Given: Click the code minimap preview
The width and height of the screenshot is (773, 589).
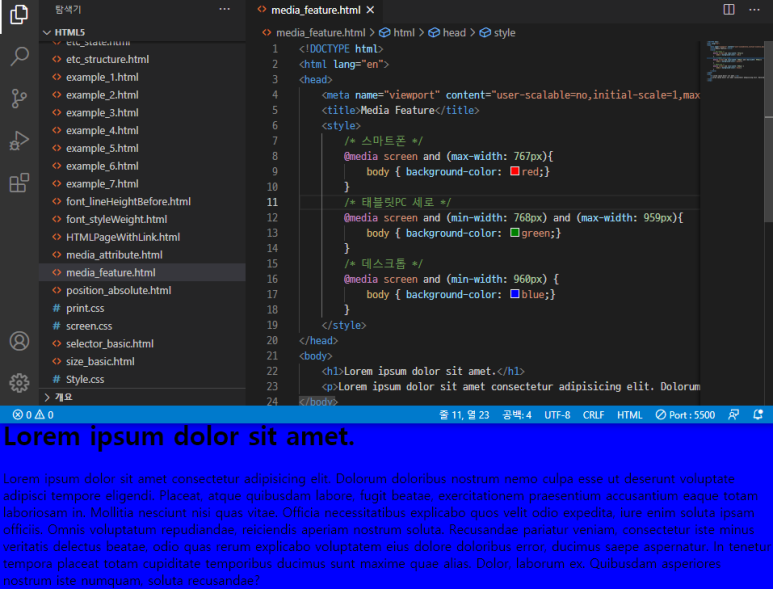Looking at the screenshot, I should pyautogui.click(x=735, y=60).
